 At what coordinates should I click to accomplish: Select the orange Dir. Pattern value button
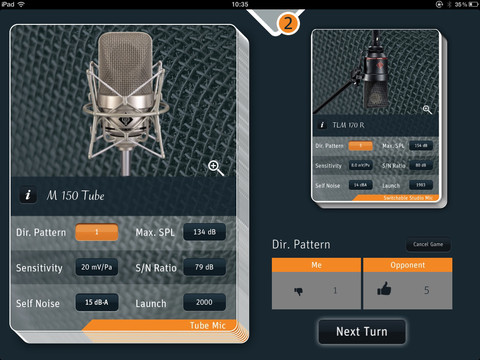(97, 232)
